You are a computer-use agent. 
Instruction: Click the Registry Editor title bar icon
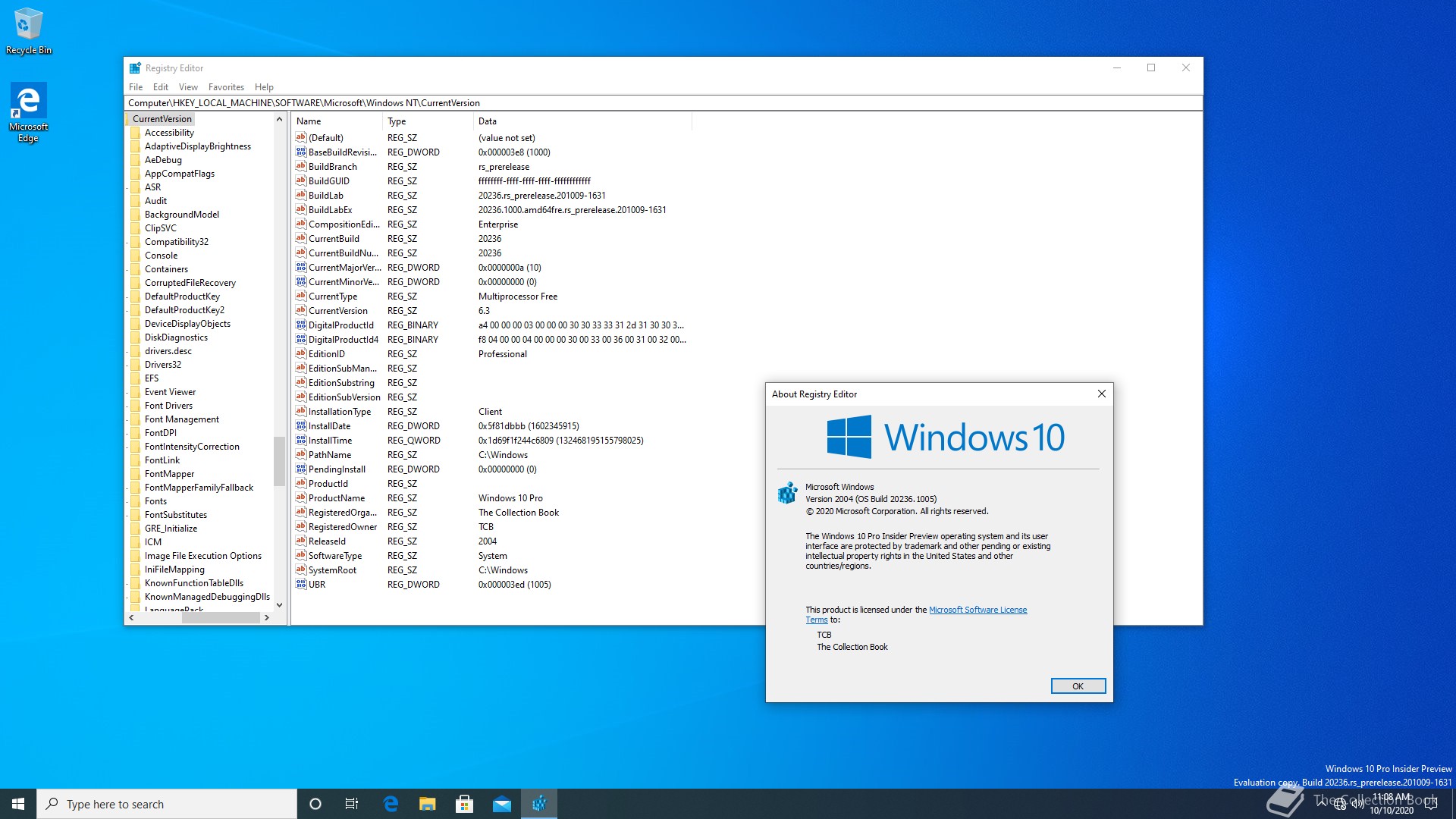[135, 67]
